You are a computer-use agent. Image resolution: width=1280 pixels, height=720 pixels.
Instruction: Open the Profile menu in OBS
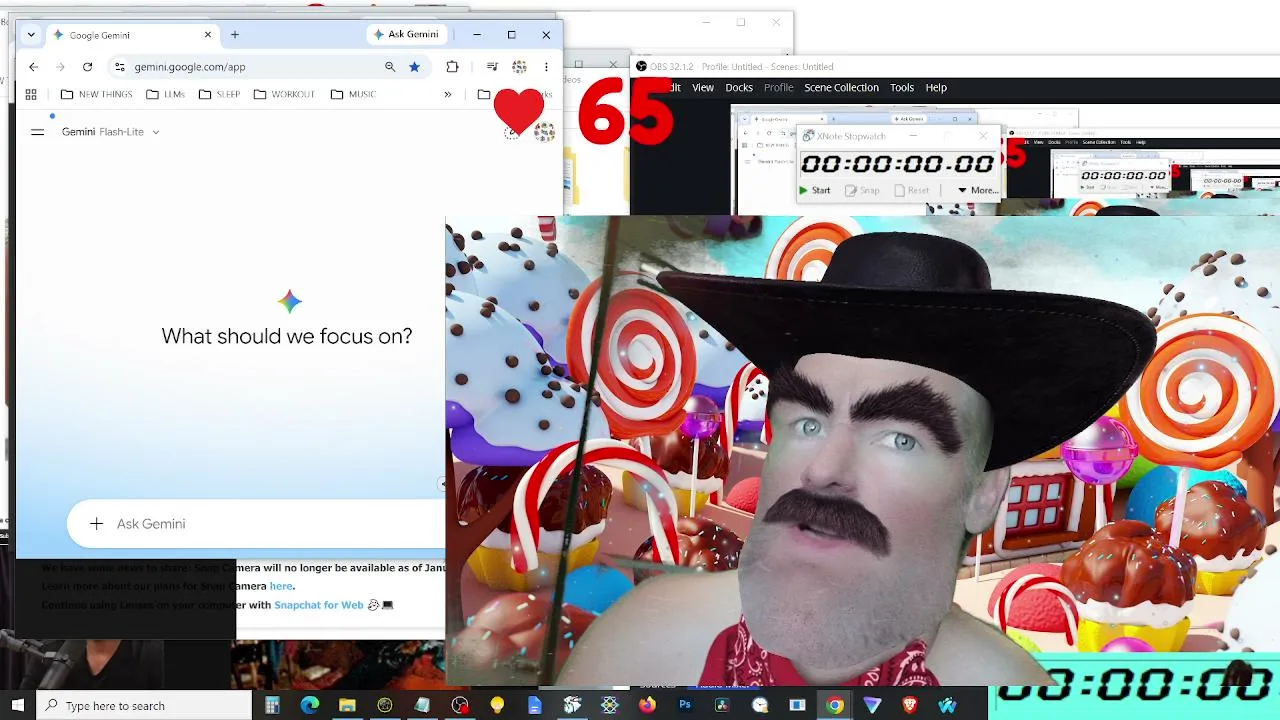(778, 88)
